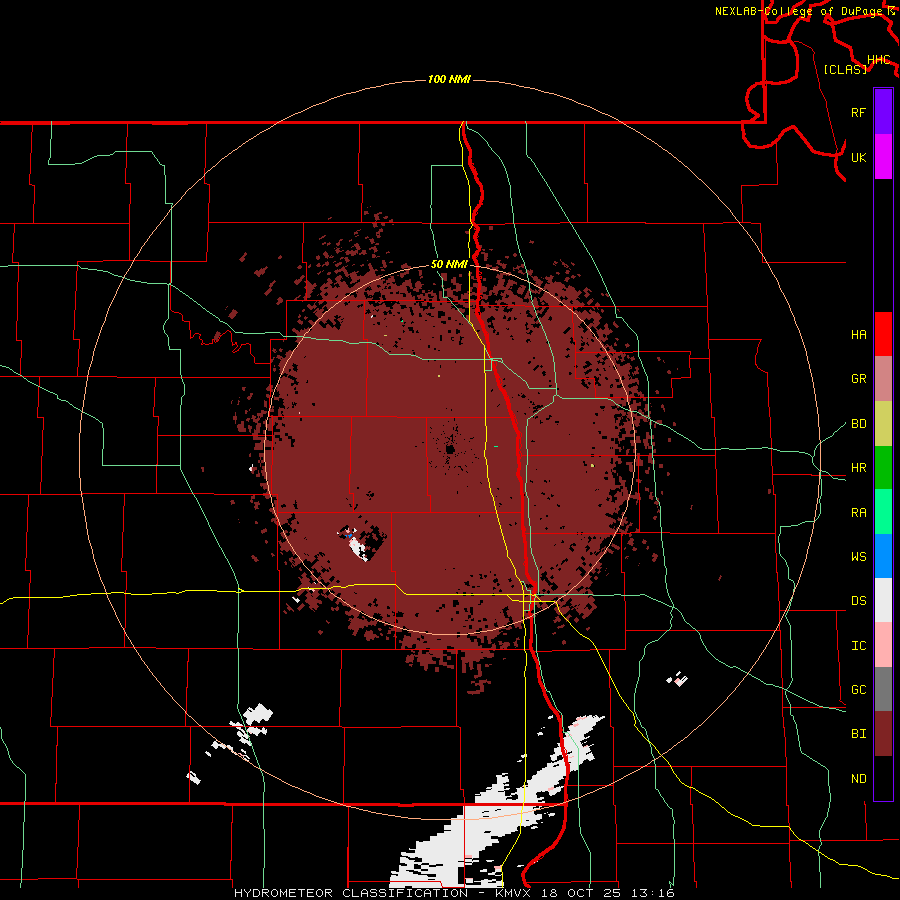Click the BI dark red legend swatch

883,734
